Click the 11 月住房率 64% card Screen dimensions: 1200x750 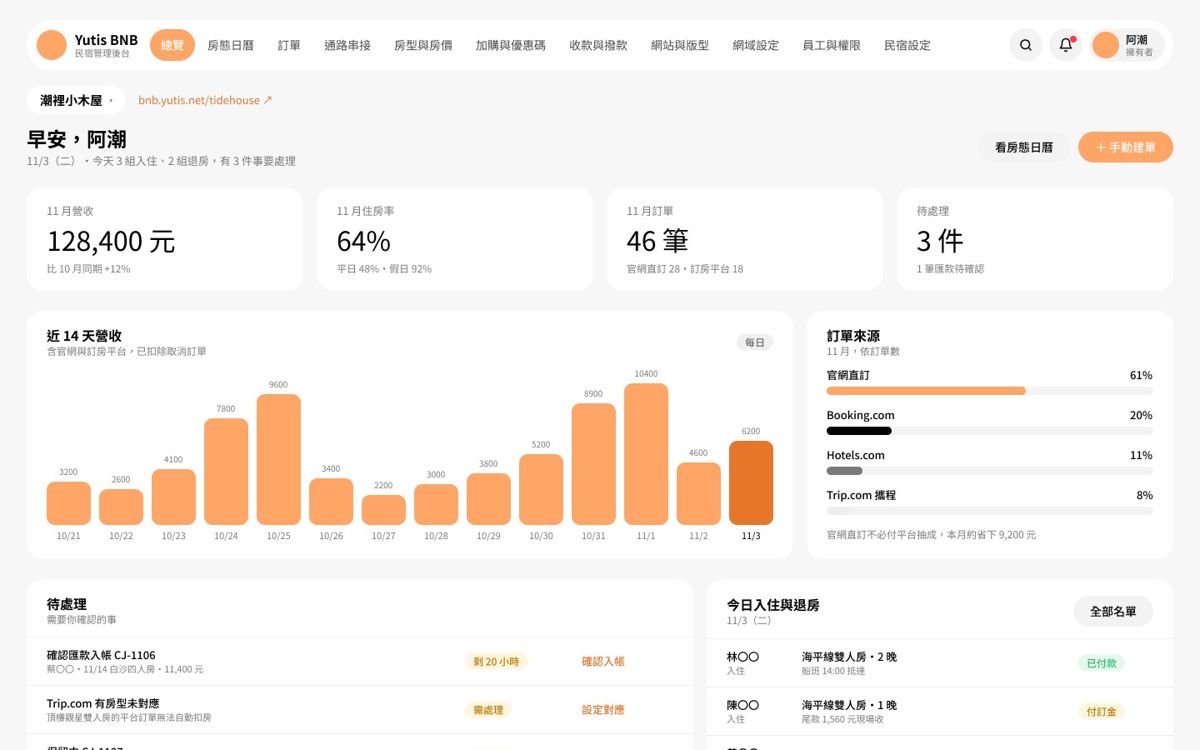point(455,239)
